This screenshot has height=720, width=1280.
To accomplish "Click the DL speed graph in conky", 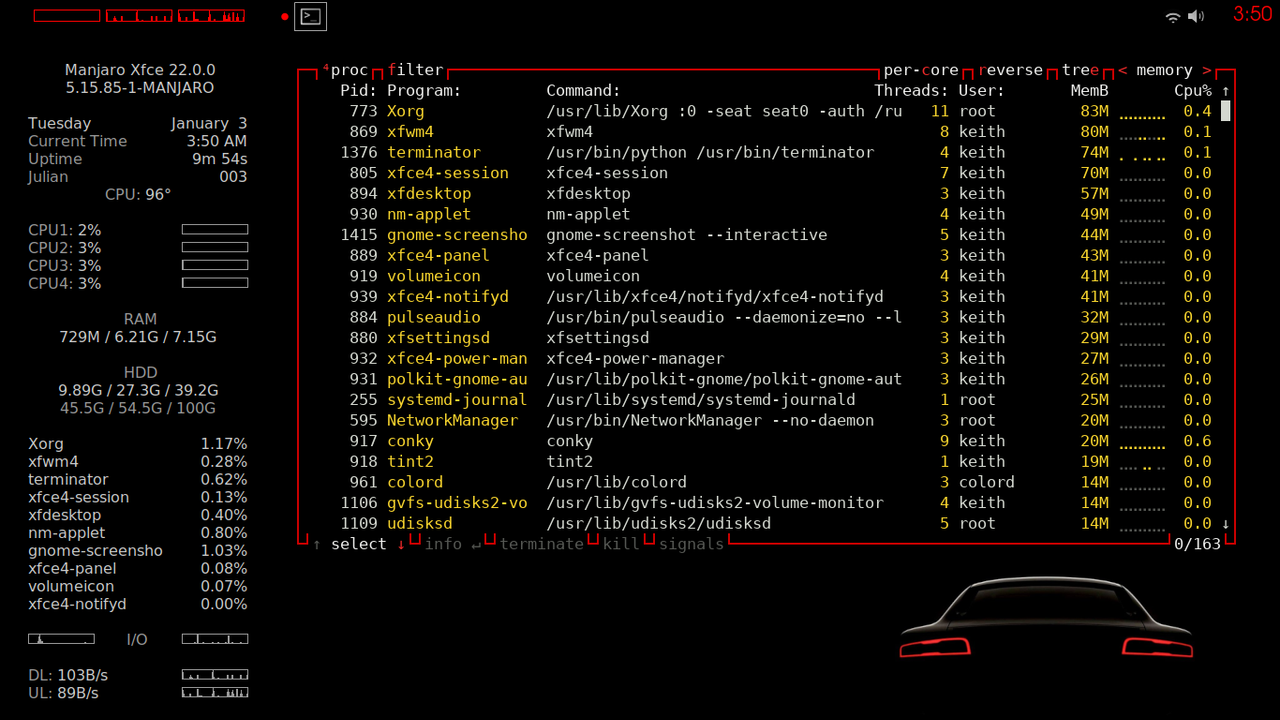I will point(215,675).
